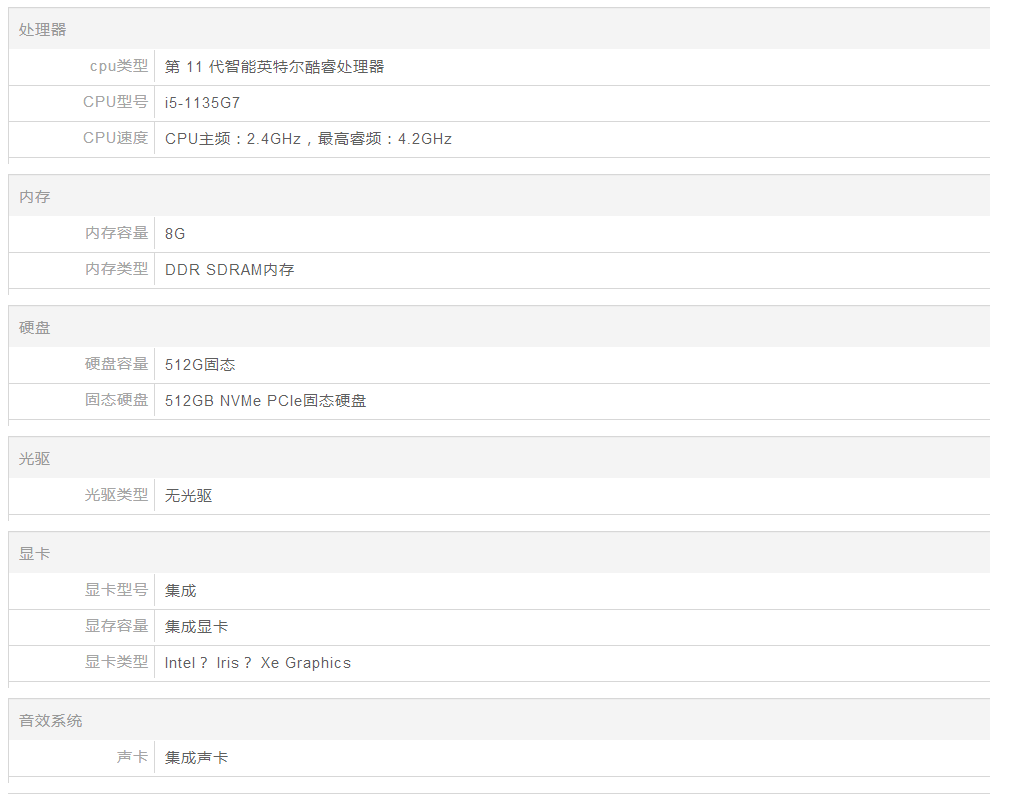Click the 处理器 section header
This screenshot has height=794, width=1011.
click(x=42, y=30)
